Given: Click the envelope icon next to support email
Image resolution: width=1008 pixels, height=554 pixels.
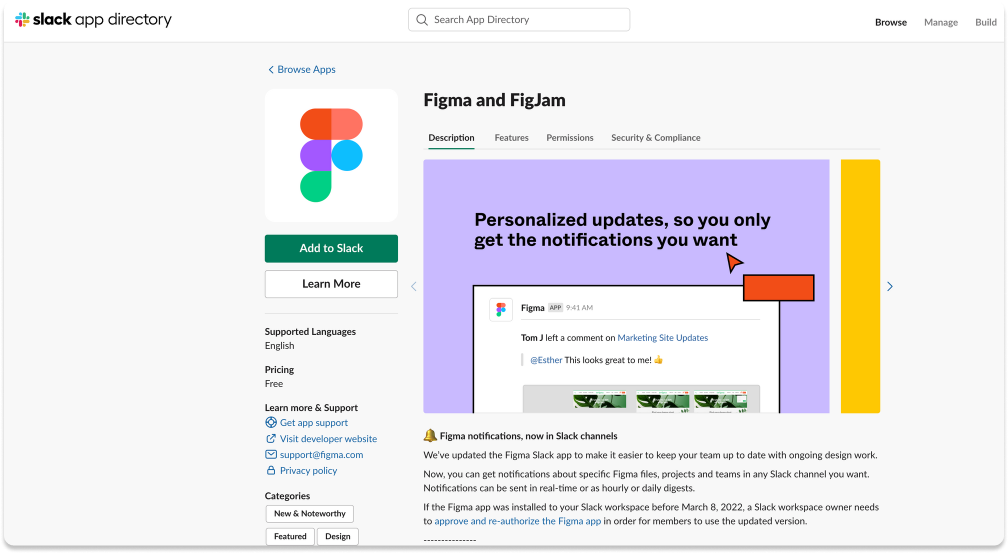Looking at the screenshot, I should 271,454.
